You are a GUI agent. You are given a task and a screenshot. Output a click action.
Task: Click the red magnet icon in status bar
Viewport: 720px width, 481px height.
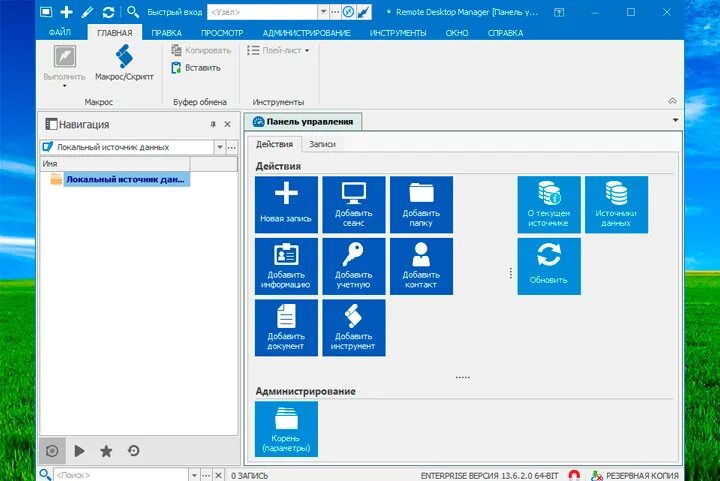[574, 475]
